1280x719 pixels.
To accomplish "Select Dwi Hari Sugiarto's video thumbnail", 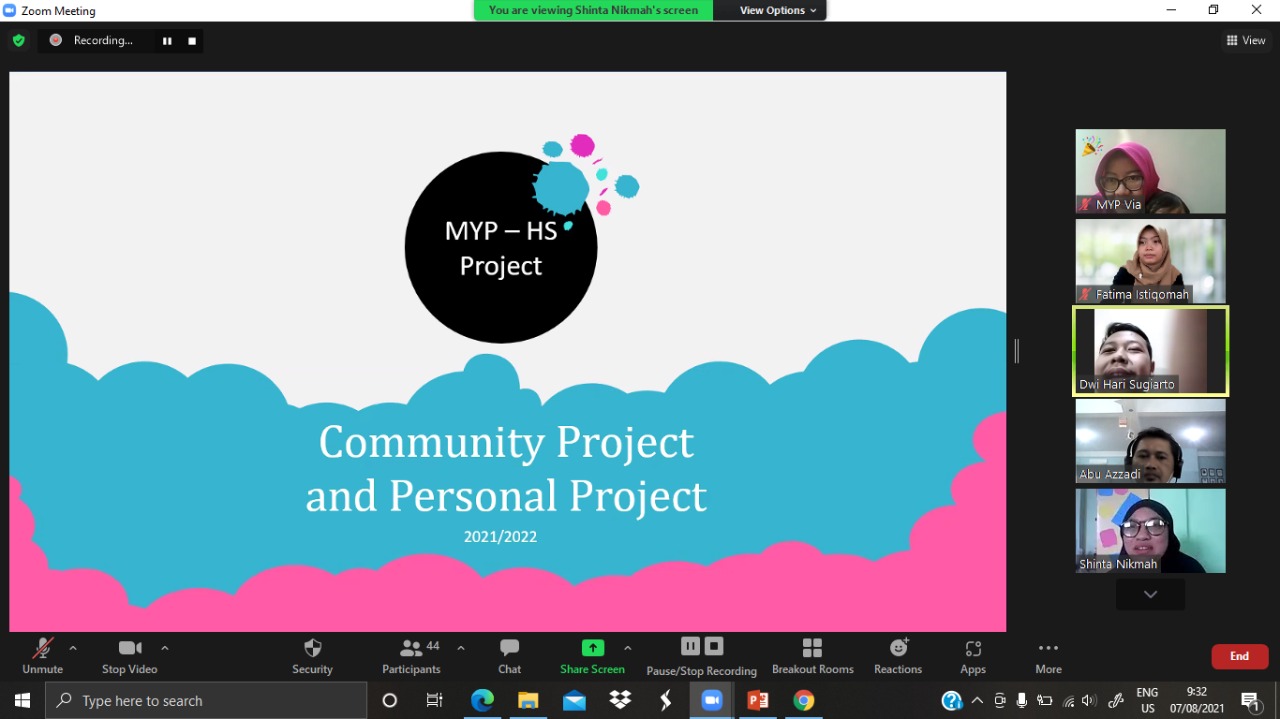I will [x=1150, y=351].
